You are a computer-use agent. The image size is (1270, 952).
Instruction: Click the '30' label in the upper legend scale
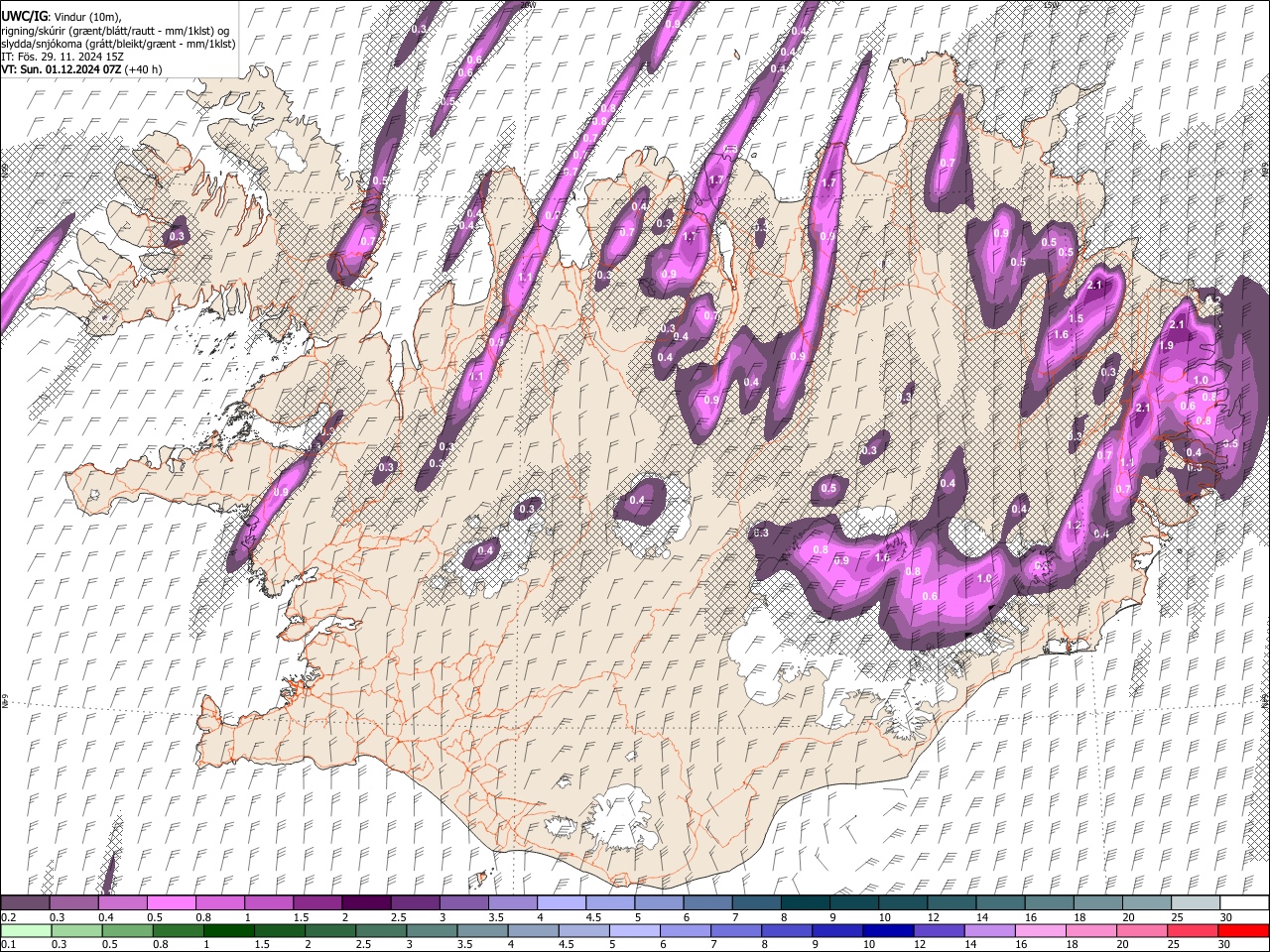(1225, 917)
